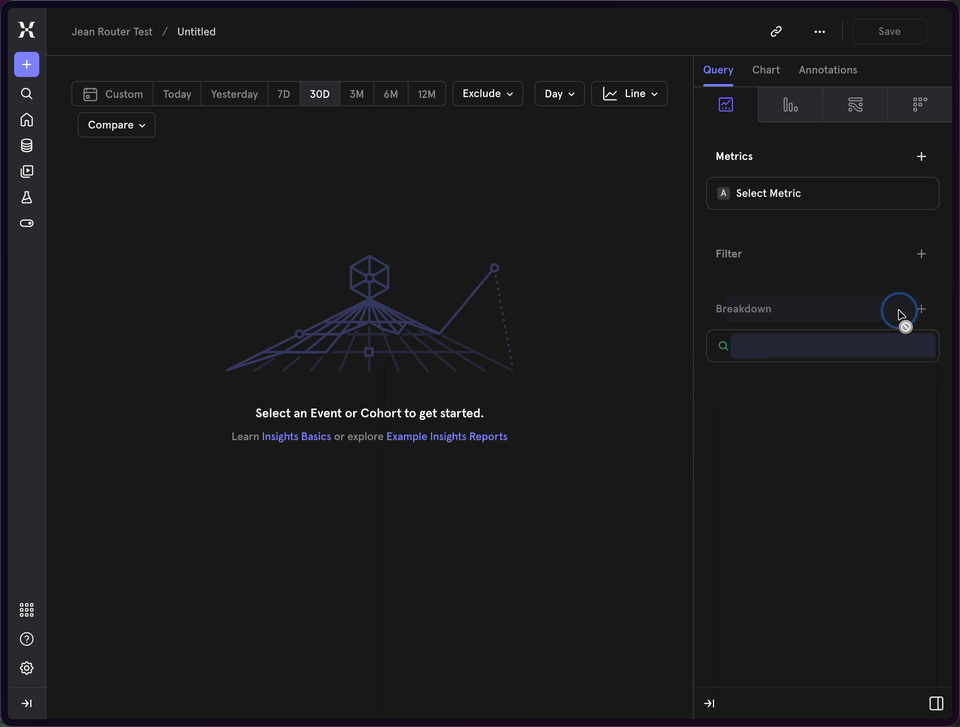
Task: Open the feature flags toggle icon in sidebar
Action: (x=27, y=224)
